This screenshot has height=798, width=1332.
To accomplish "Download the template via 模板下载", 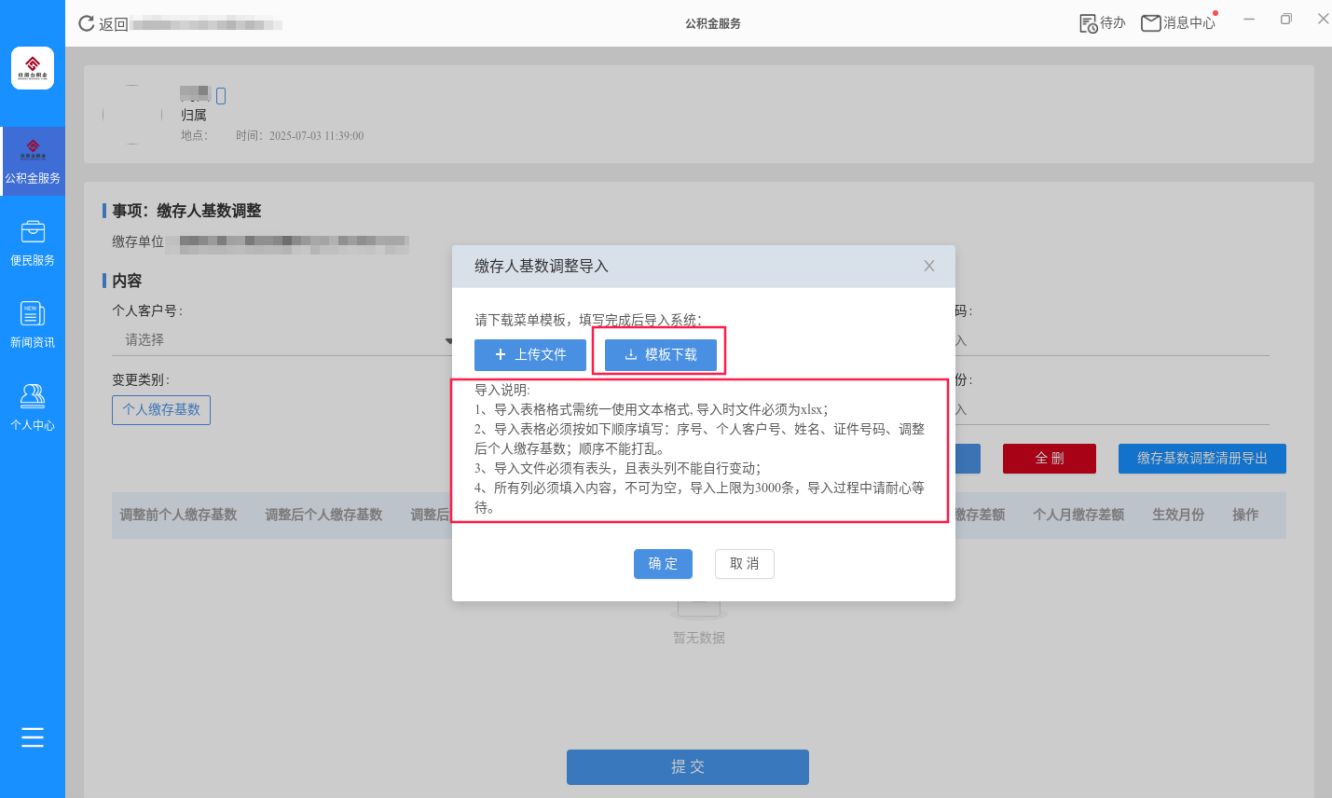I will tap(661, 355).
